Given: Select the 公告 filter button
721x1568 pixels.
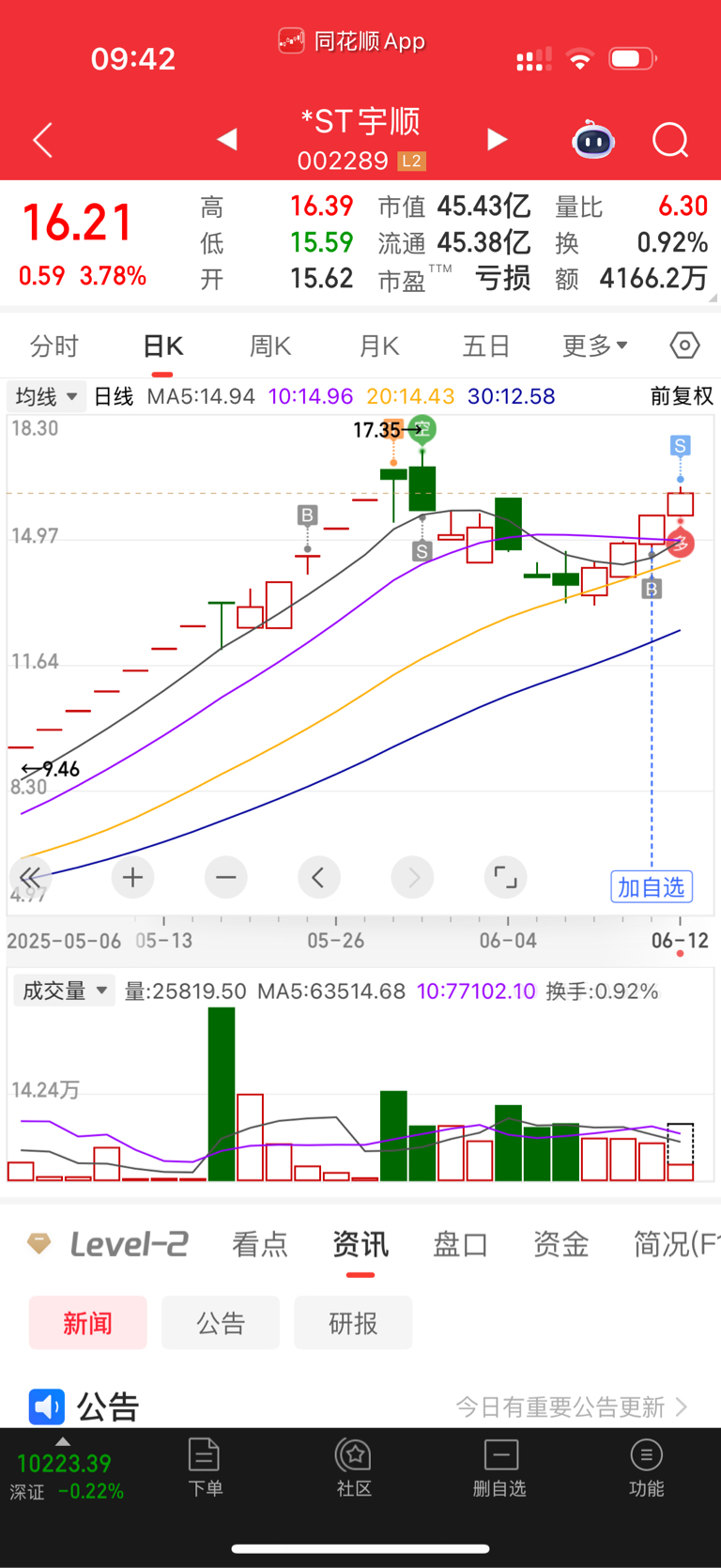Looking at the screenshot, I should (221, 1323).
